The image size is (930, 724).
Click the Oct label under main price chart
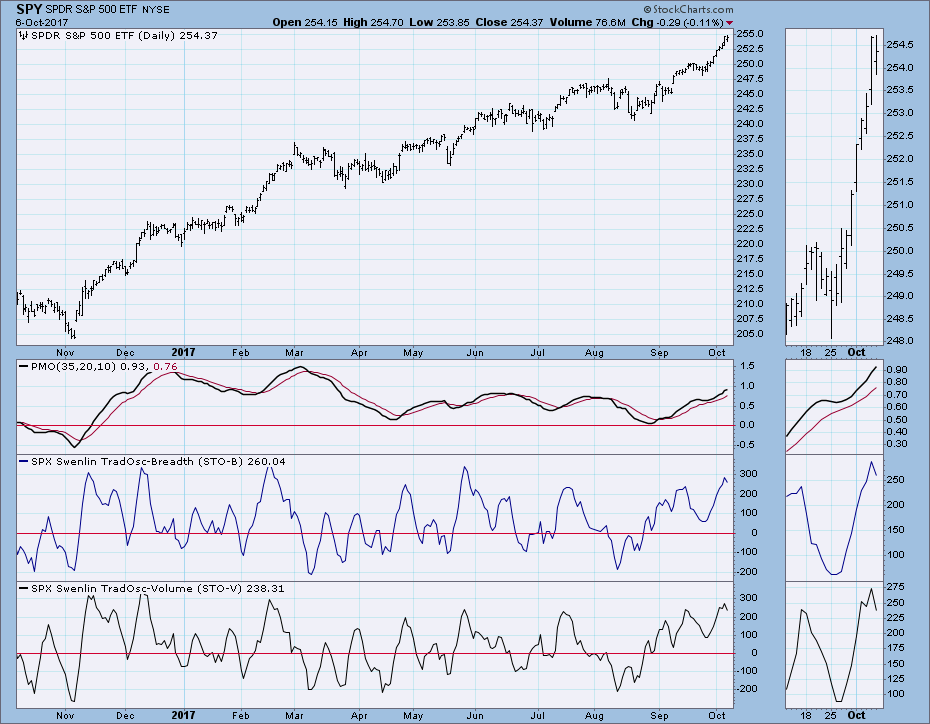pos(716,353)
